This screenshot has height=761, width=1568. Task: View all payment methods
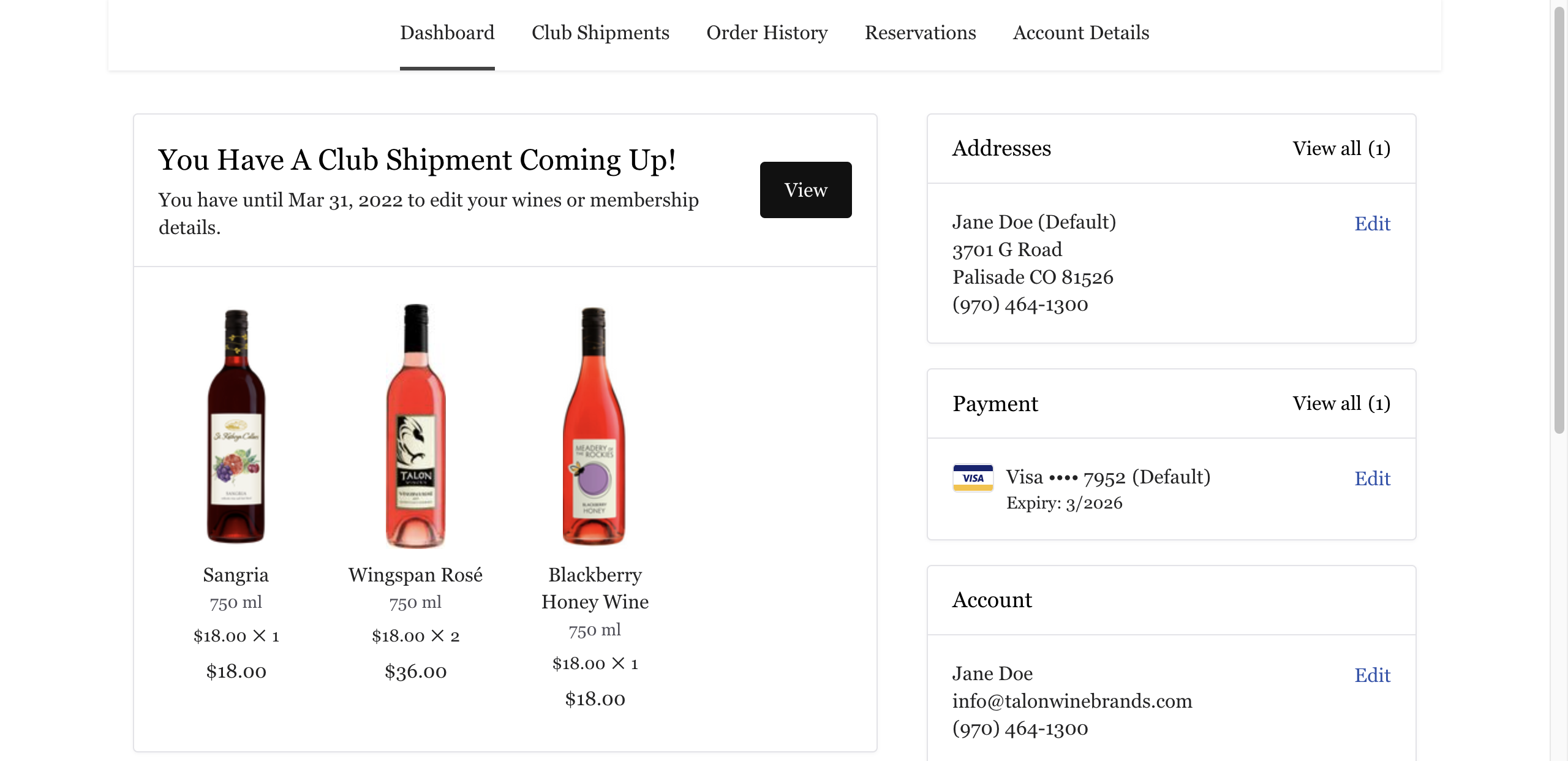click(1341, 403)
